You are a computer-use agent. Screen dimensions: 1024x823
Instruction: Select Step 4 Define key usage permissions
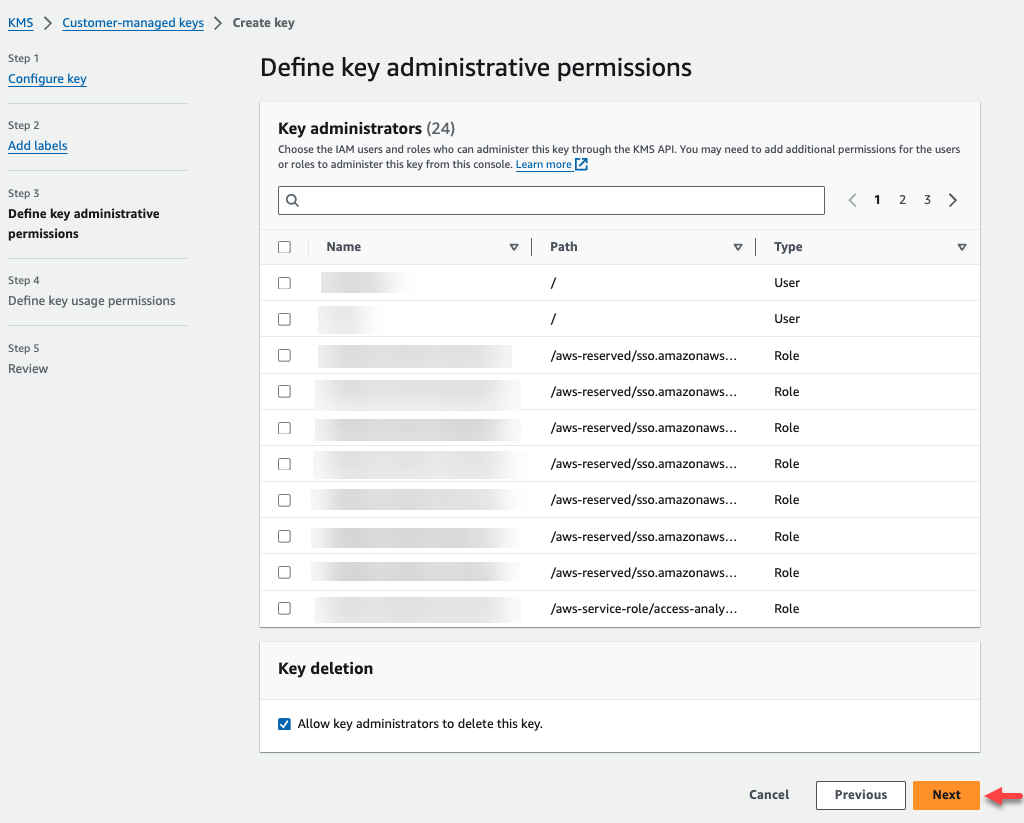[91, 300]
